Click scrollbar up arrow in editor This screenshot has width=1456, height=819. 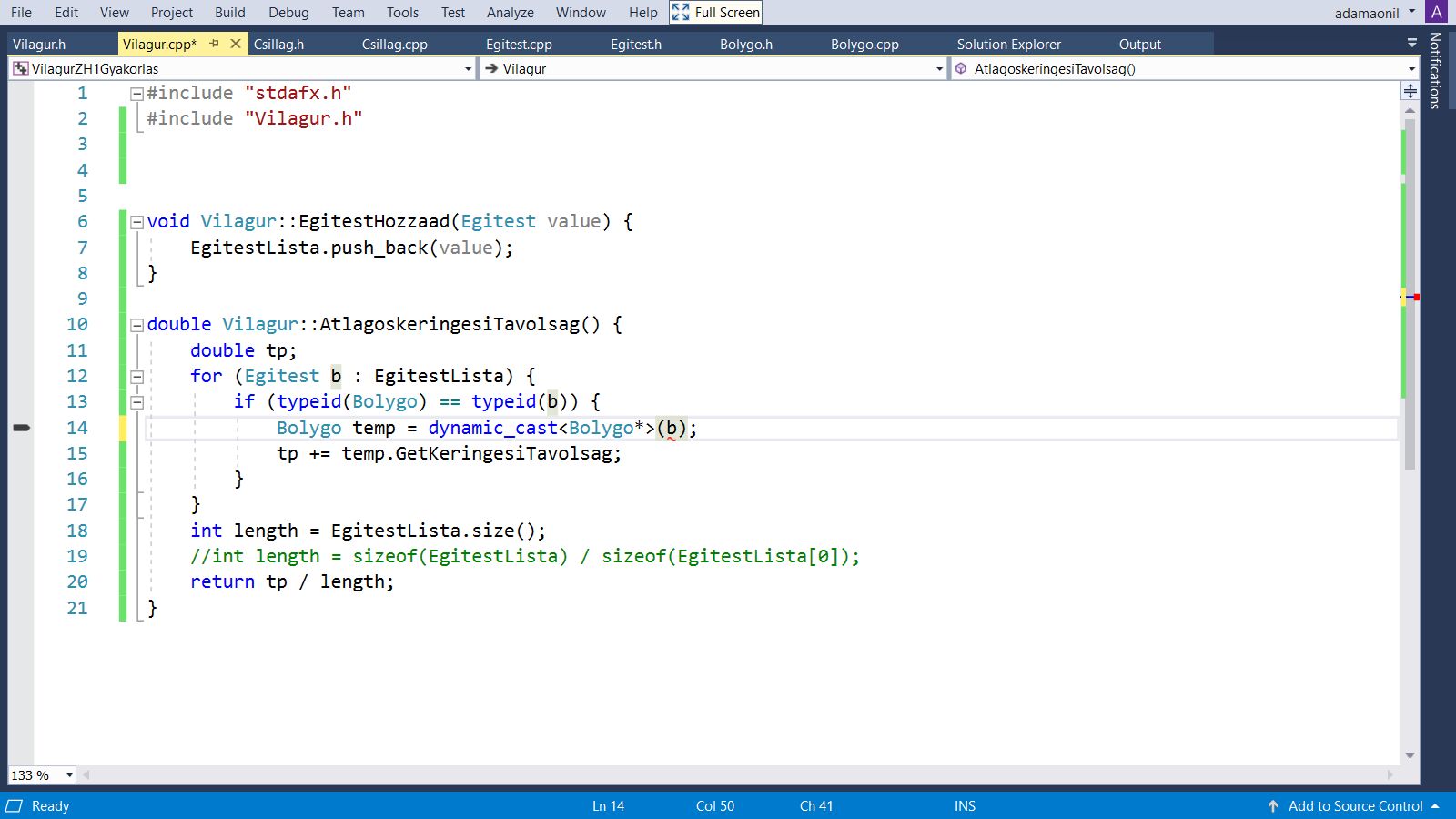coord(1410,110)
